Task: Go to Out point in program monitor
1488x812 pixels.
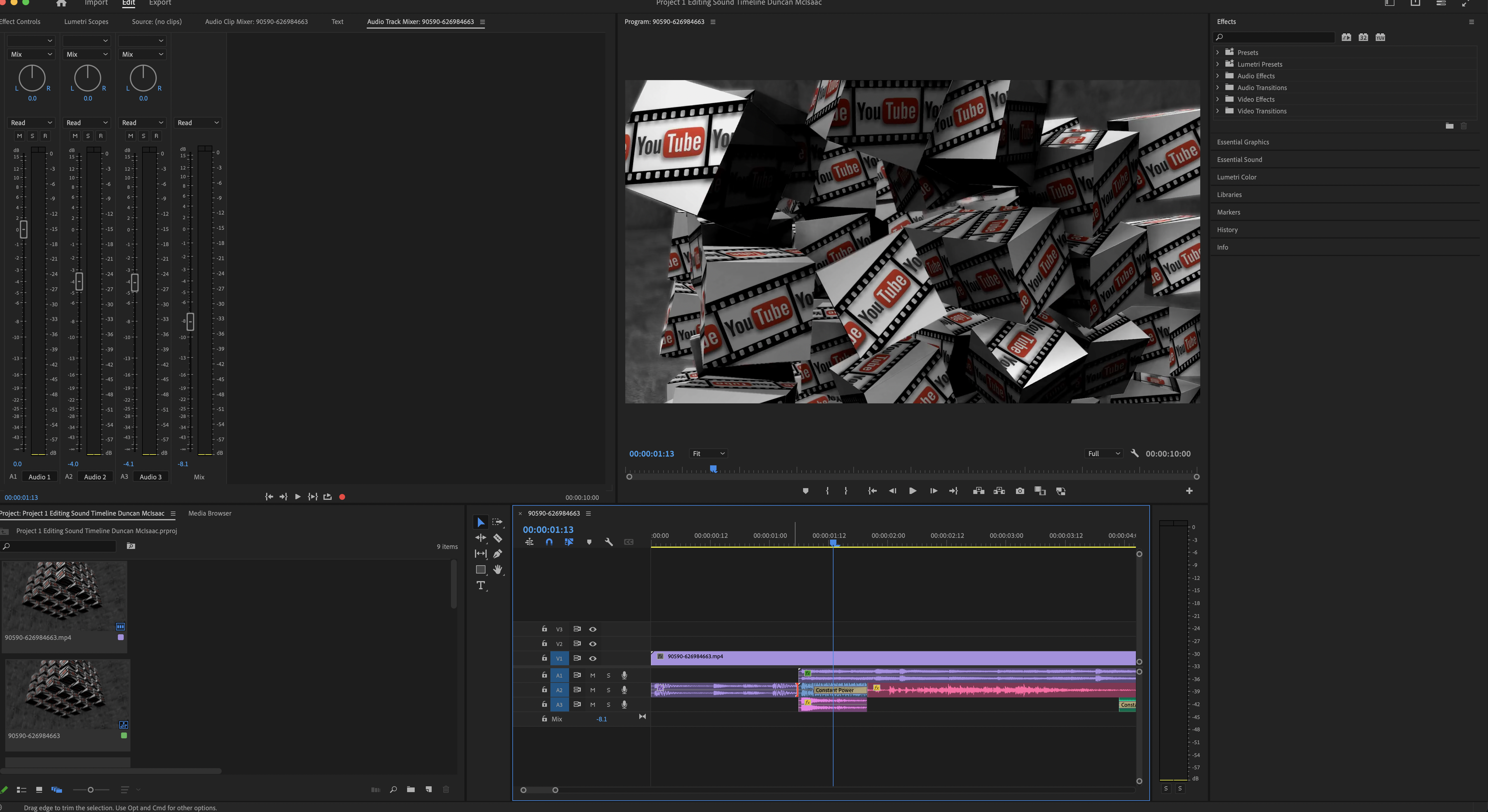Action: click(x=954, y=491)
